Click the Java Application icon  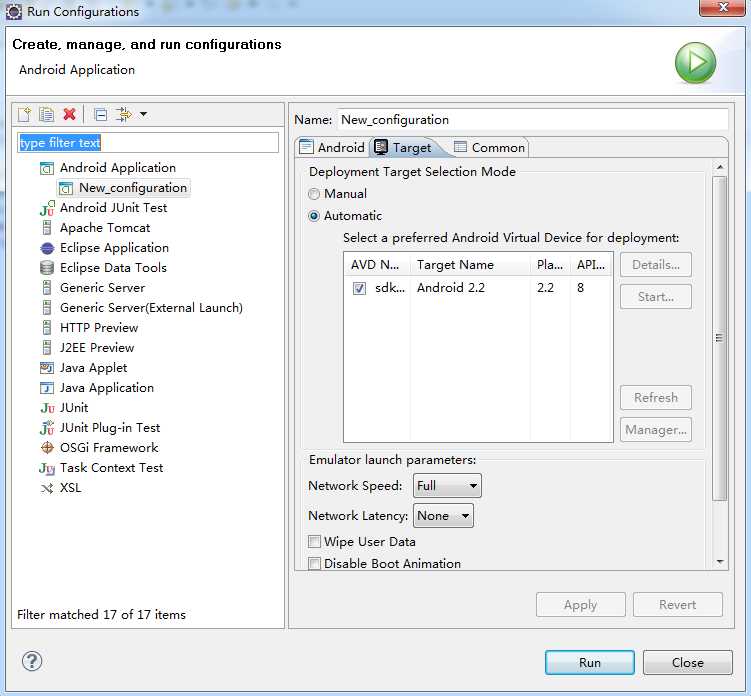tap(46, 388)
